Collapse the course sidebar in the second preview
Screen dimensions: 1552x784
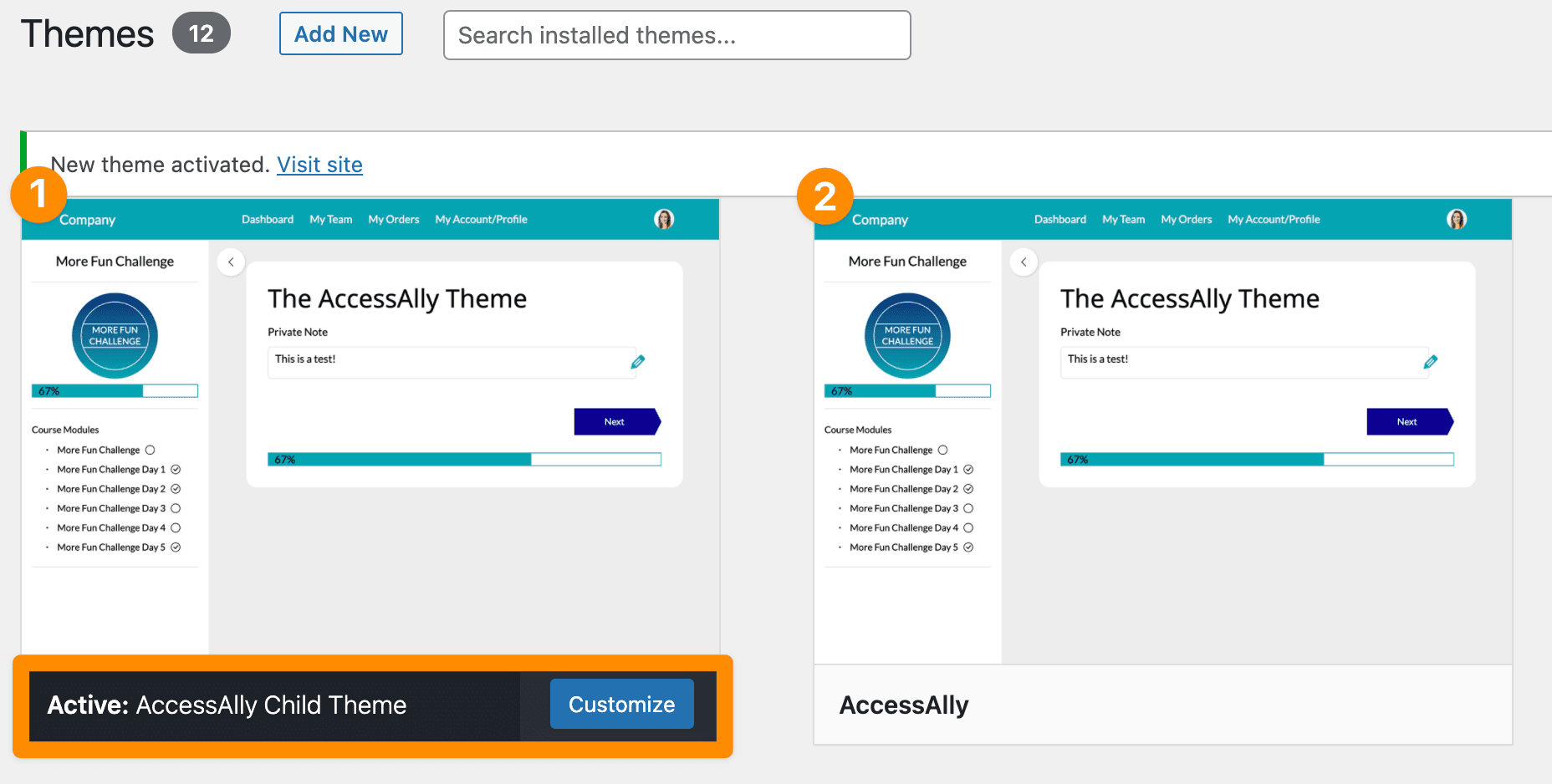(x=1024, y=262)
